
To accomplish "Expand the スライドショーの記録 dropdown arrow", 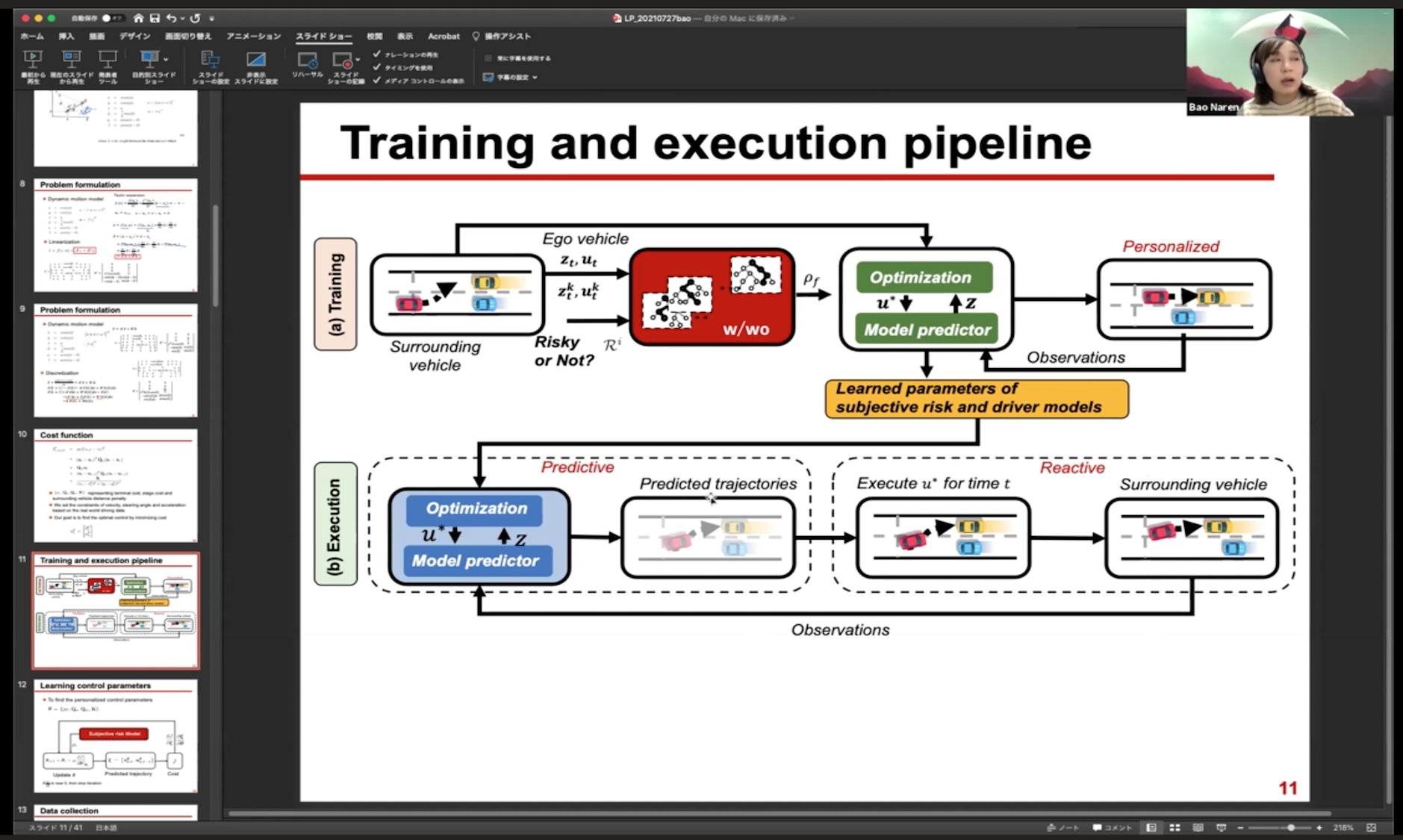I will [x=358, y=58].
